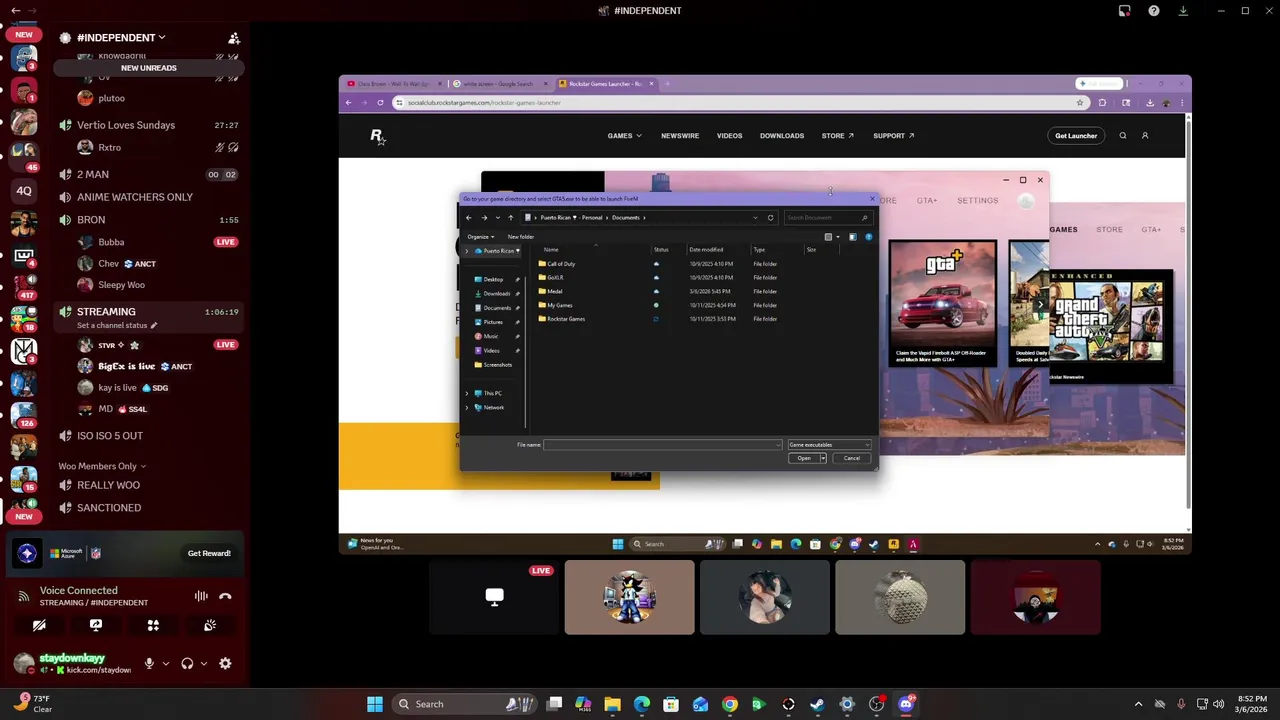
Task: Open the staydownkayy user profile
Action: 72,663
